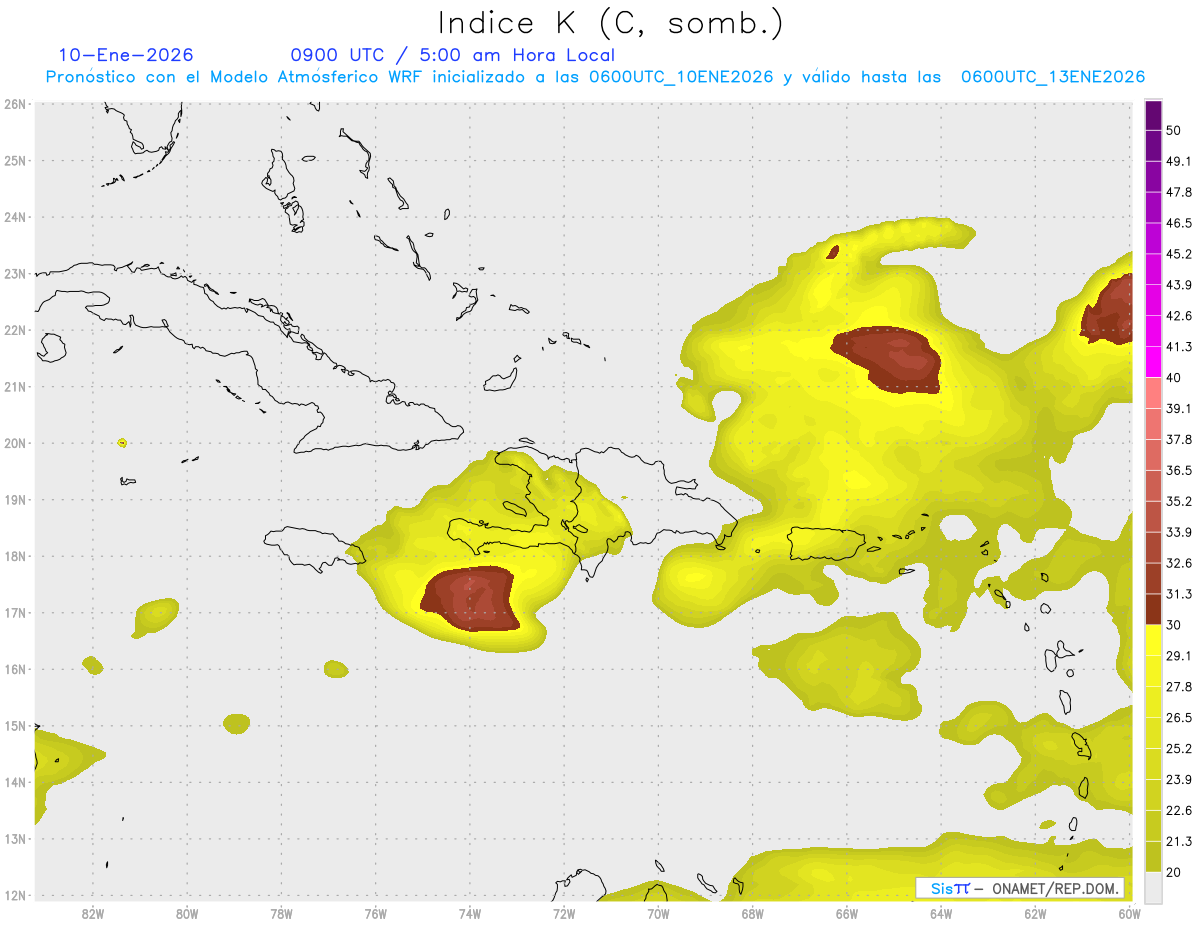Viewport: 1200px width, 927px height.
Task: Click the color bar label '27.8'
Action: [1179, 687]
